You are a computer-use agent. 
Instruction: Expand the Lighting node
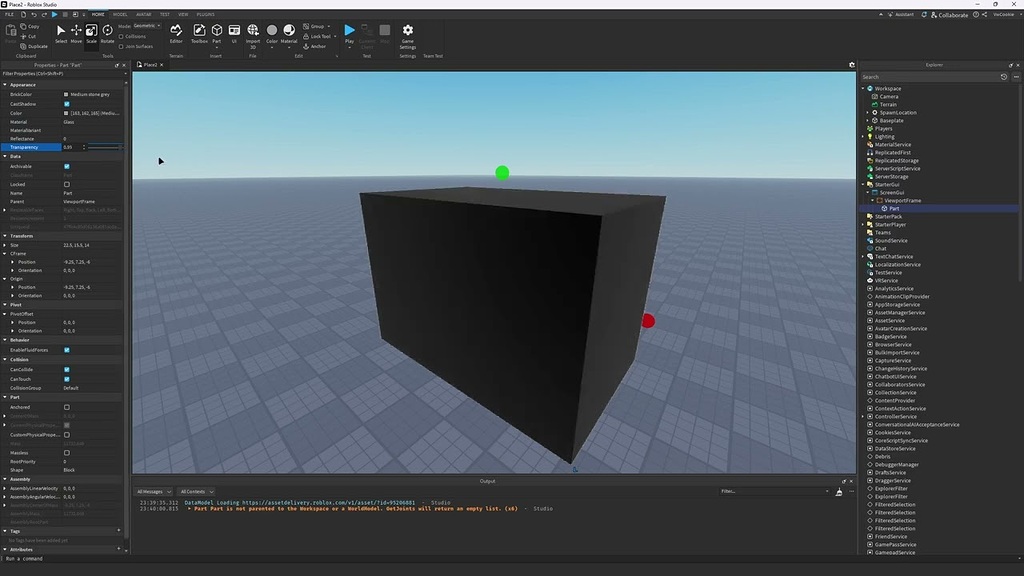click(x=863, y=136)
